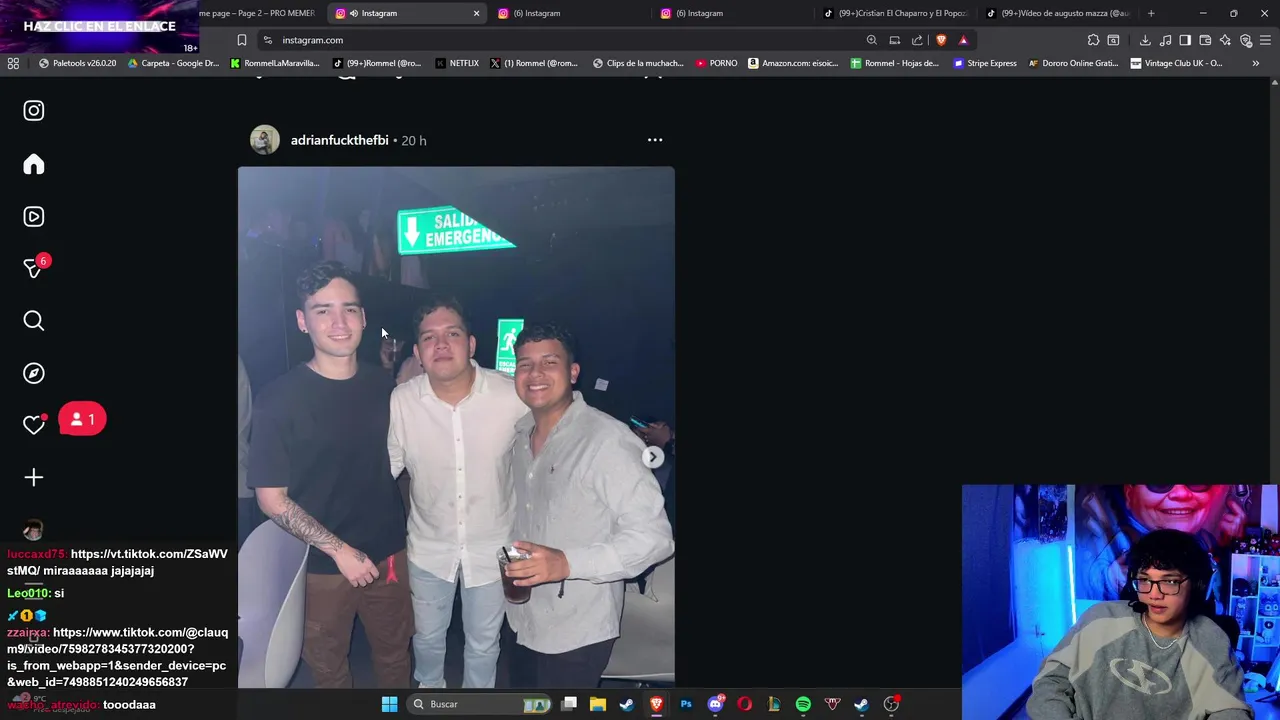
Task: Open OBS Studio from the taskbar
Action: click(x=891, y=704)
